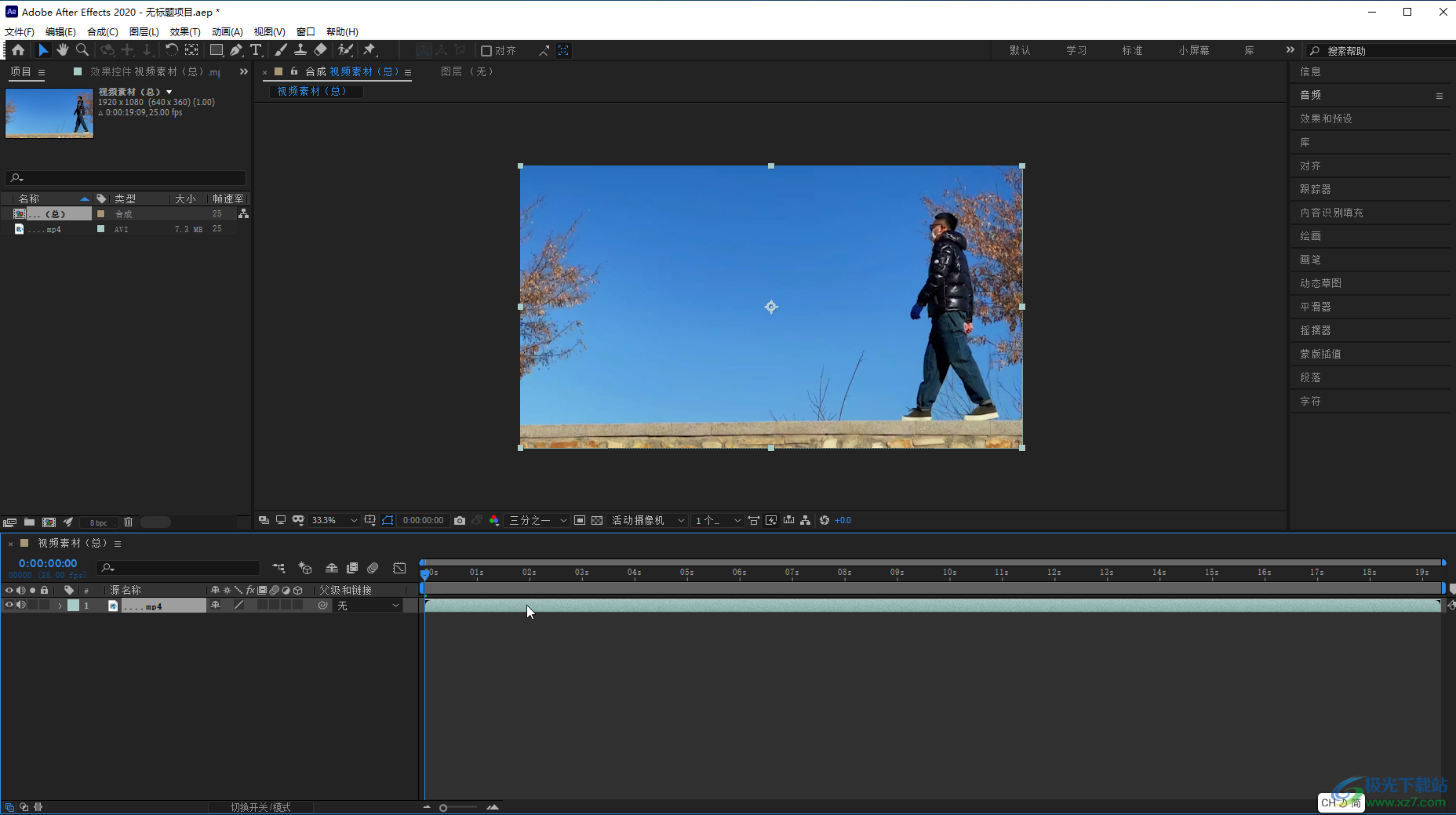Image resolution: width=1456 pixels, height=815 pixels.
Task: Select the Rotation tool
Action: pyautogui.click(x=171, y=50)
